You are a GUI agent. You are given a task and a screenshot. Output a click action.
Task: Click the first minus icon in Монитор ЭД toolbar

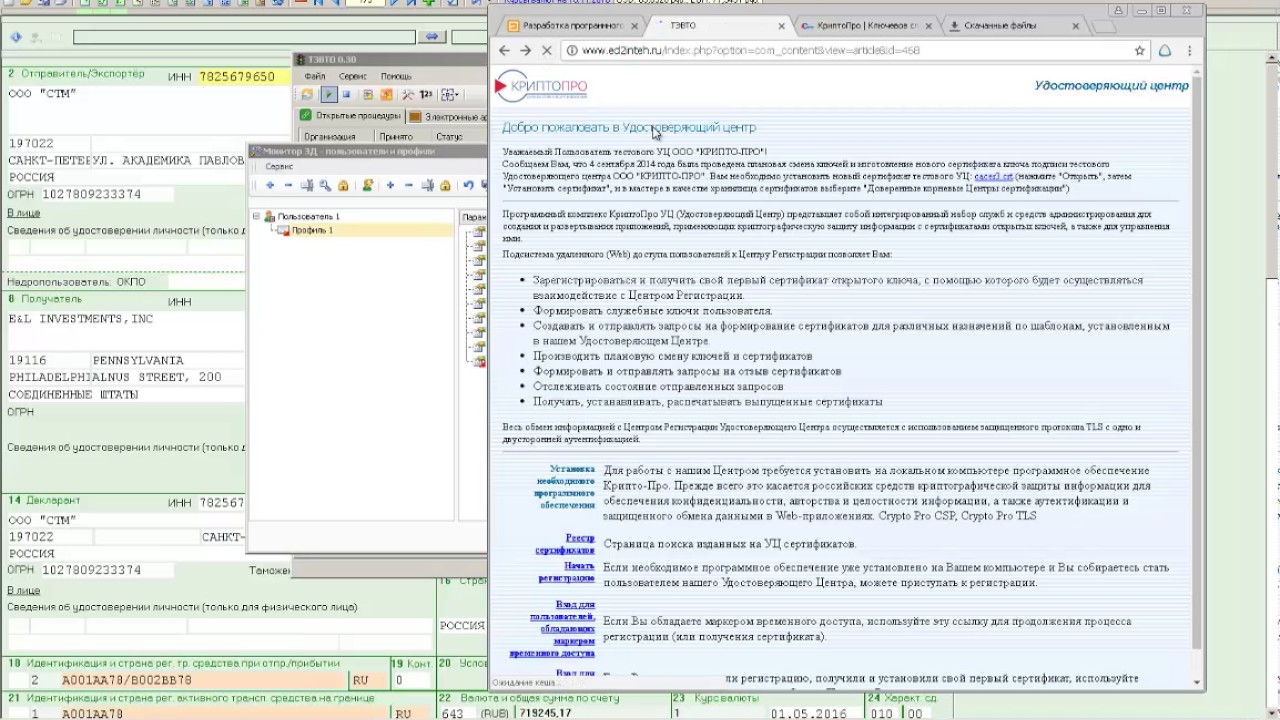tap(288, 185)
